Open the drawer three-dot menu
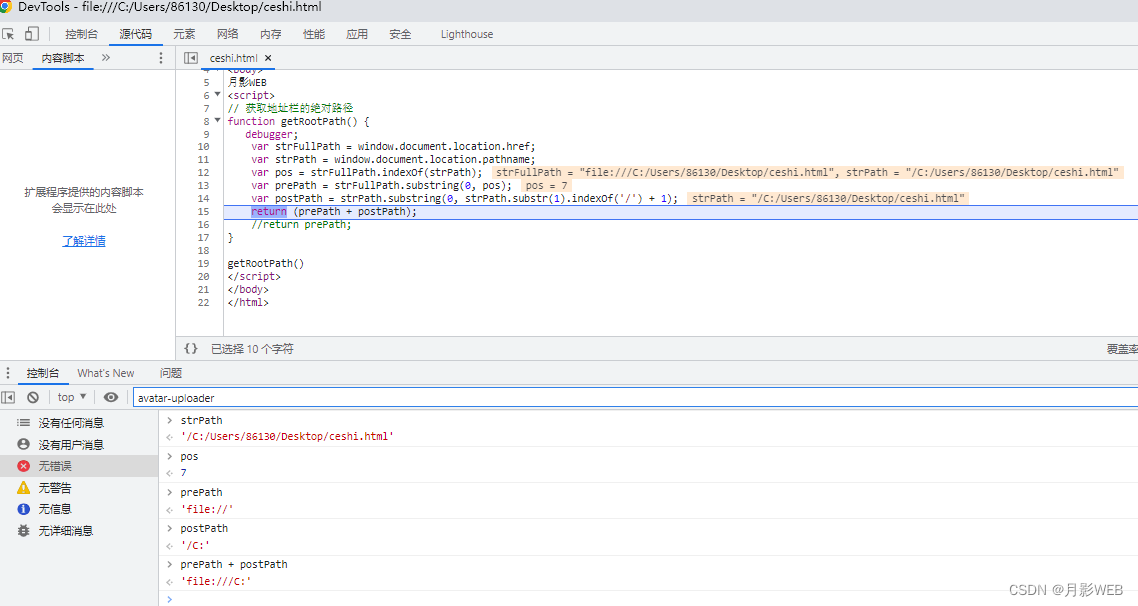The width and height of the screenshot is (1138, 606). coord(8,373)
